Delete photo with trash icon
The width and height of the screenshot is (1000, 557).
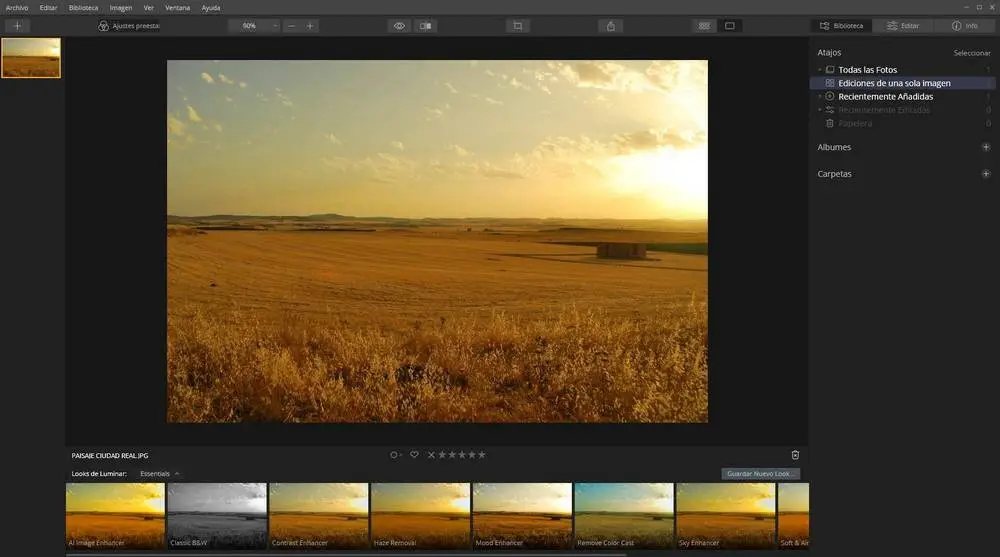point(795,455)
